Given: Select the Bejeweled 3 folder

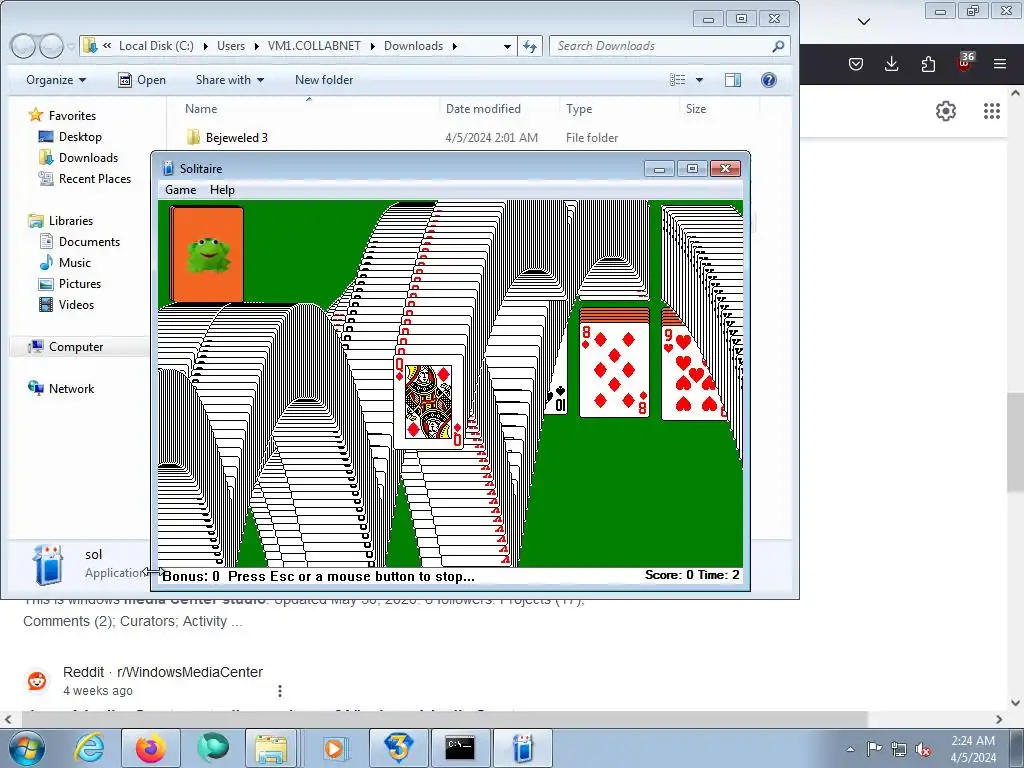Looking at the screenshot, I should click(236, 138).
